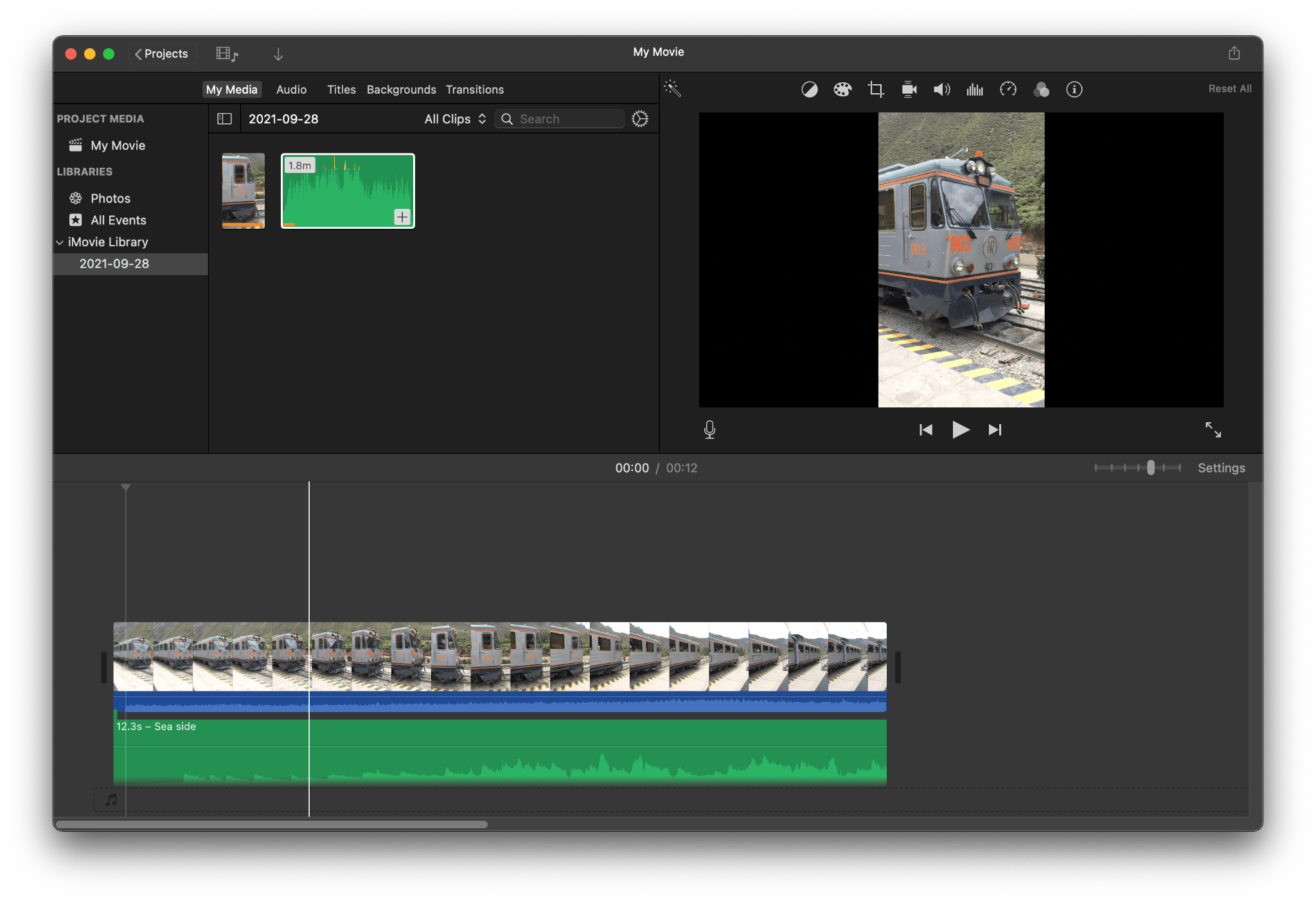Viewport: 1316px width, 901px height.
Task: Select the camera stabilization icon
Action: pyautogui.click(x=907, y=89)
